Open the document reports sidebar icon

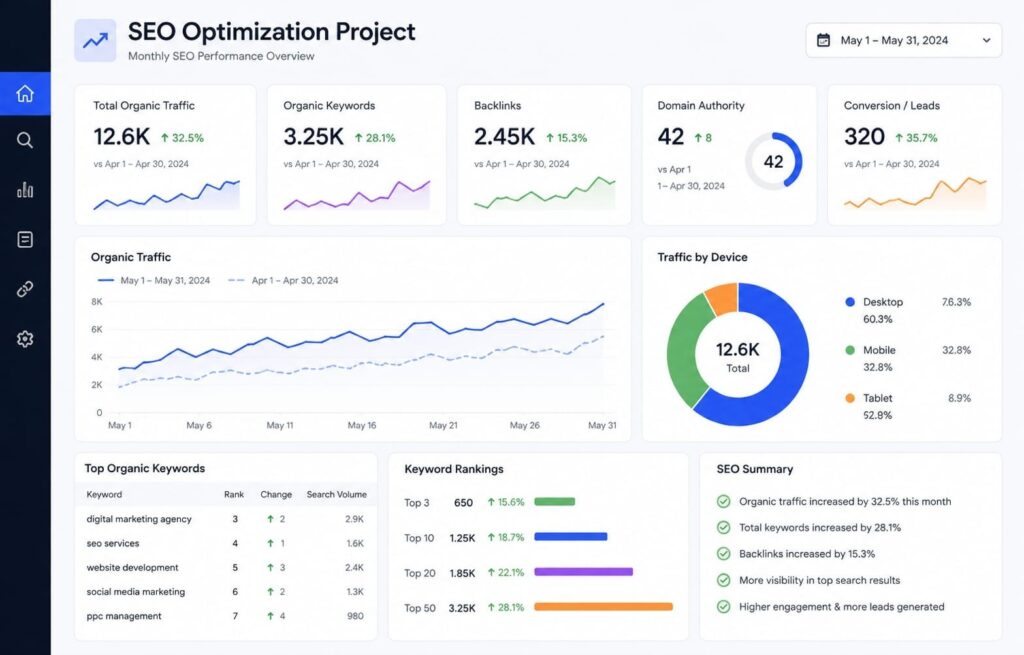pos(25,240)
